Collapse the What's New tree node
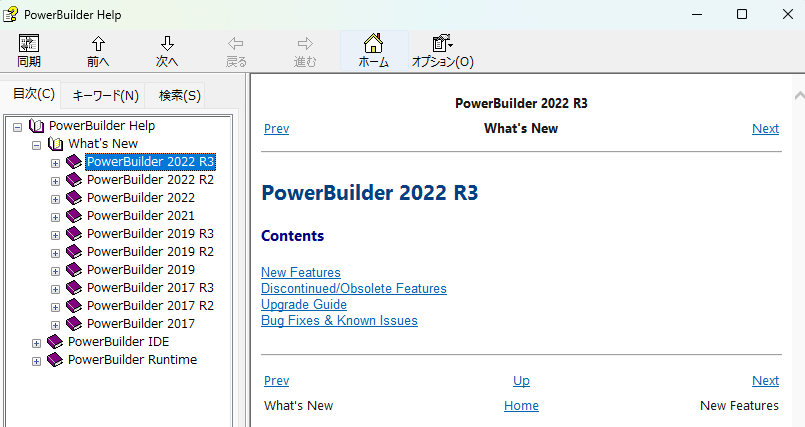 tap(37, 144)
